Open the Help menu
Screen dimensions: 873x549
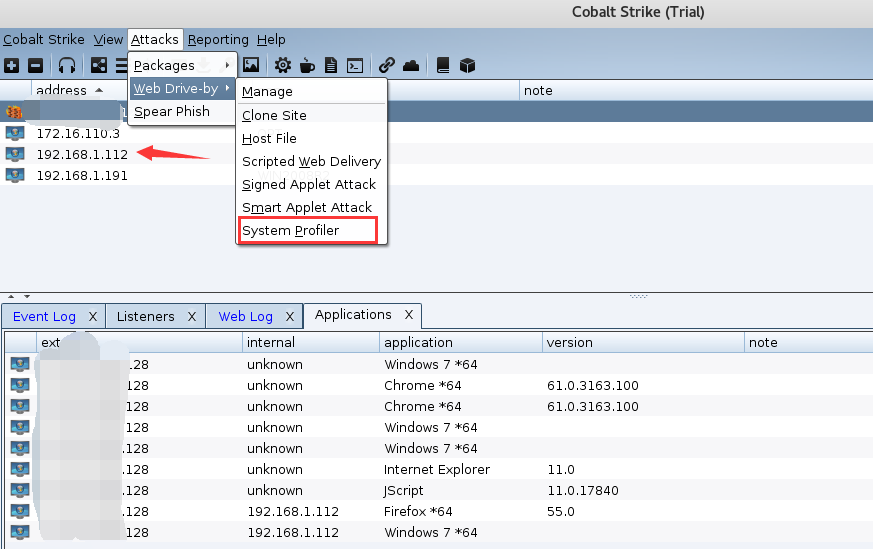[271, 40]
